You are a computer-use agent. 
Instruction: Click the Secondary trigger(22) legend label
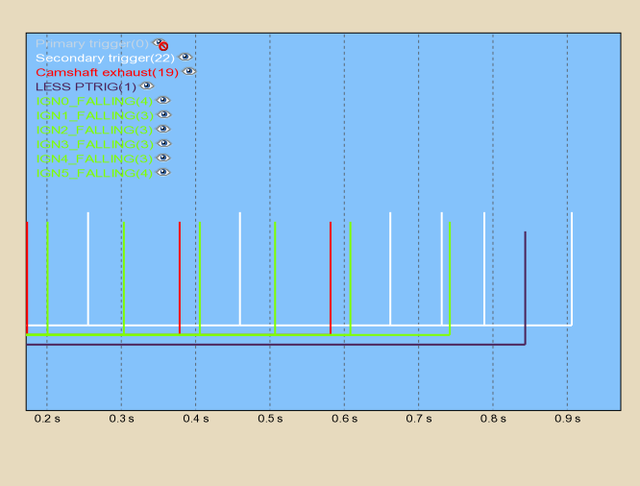tap(105, 58)
